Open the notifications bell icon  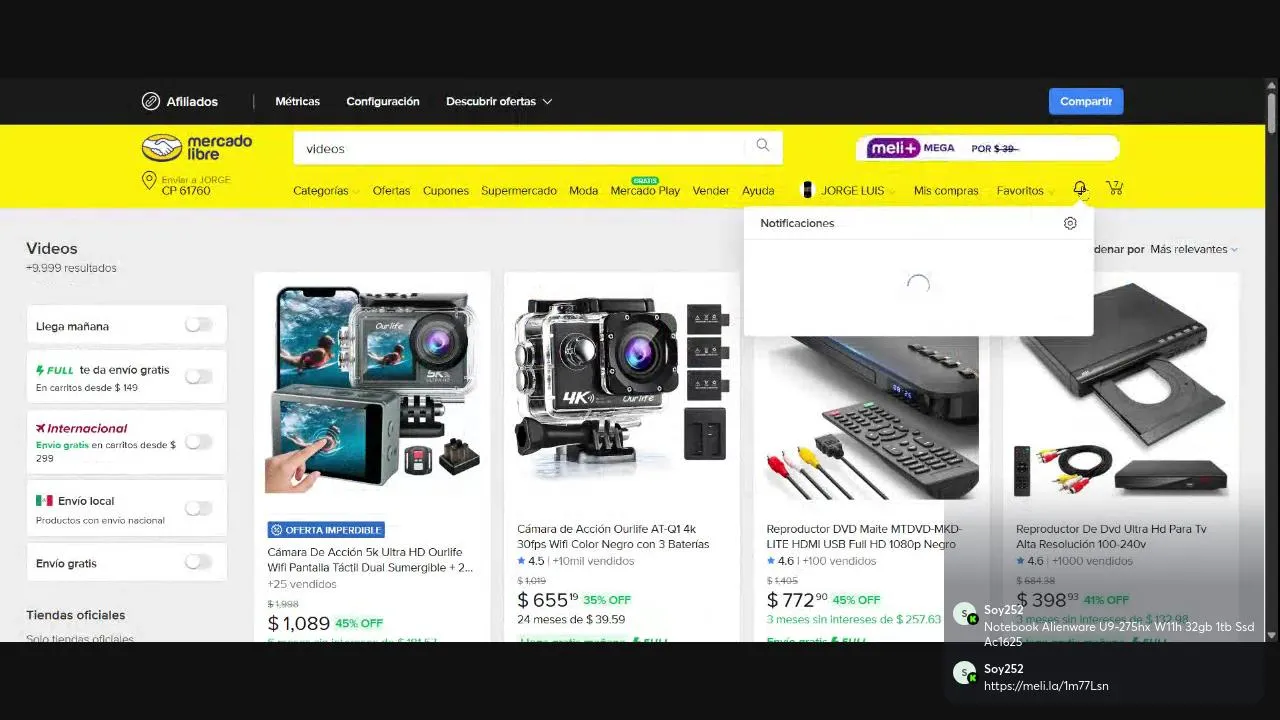(1080, 189)
